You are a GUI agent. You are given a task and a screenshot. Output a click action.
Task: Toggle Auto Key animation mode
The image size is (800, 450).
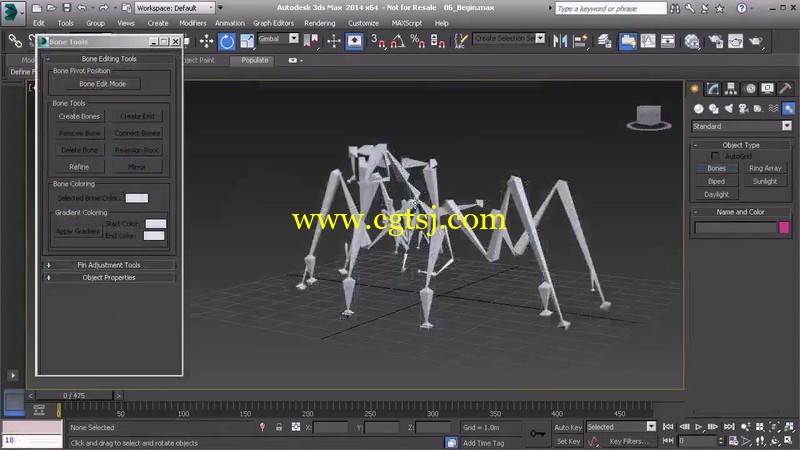click(x=567, y=428)
